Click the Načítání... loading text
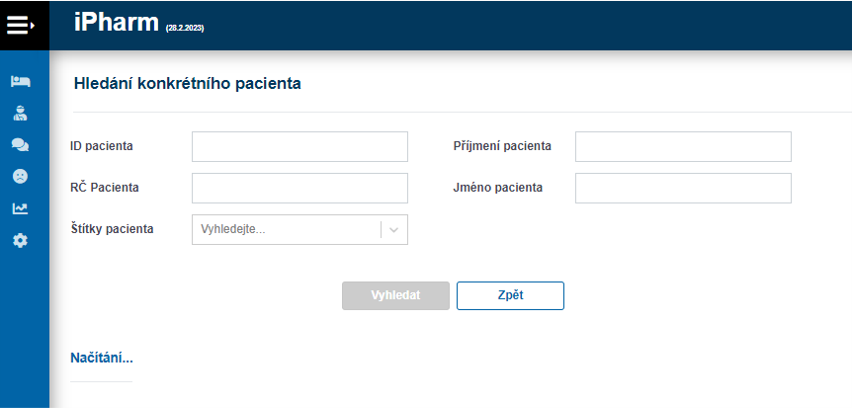 coord(101,358)
